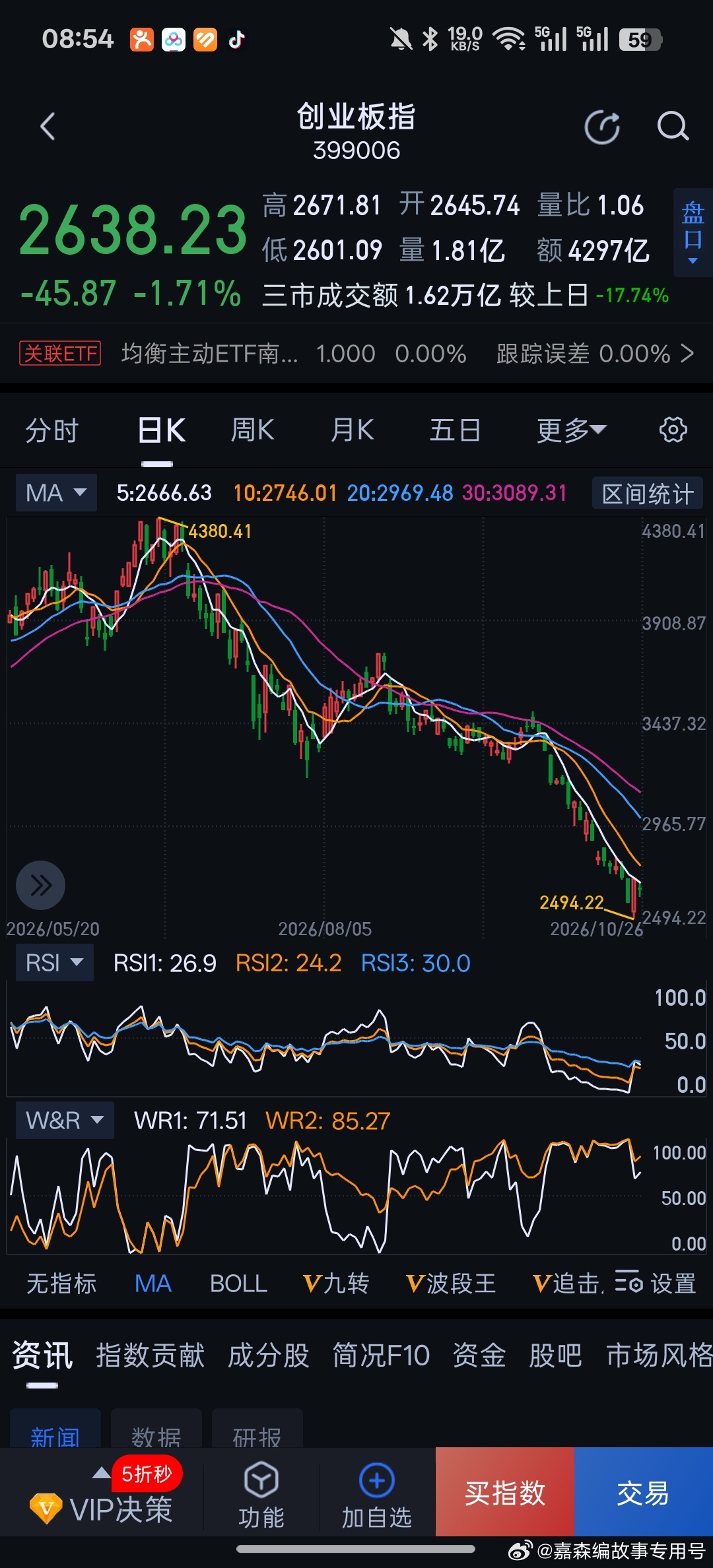The image size is (713, 1568).
Task: Tap the 2494.22 low price marker
Action: click(572, 902)
